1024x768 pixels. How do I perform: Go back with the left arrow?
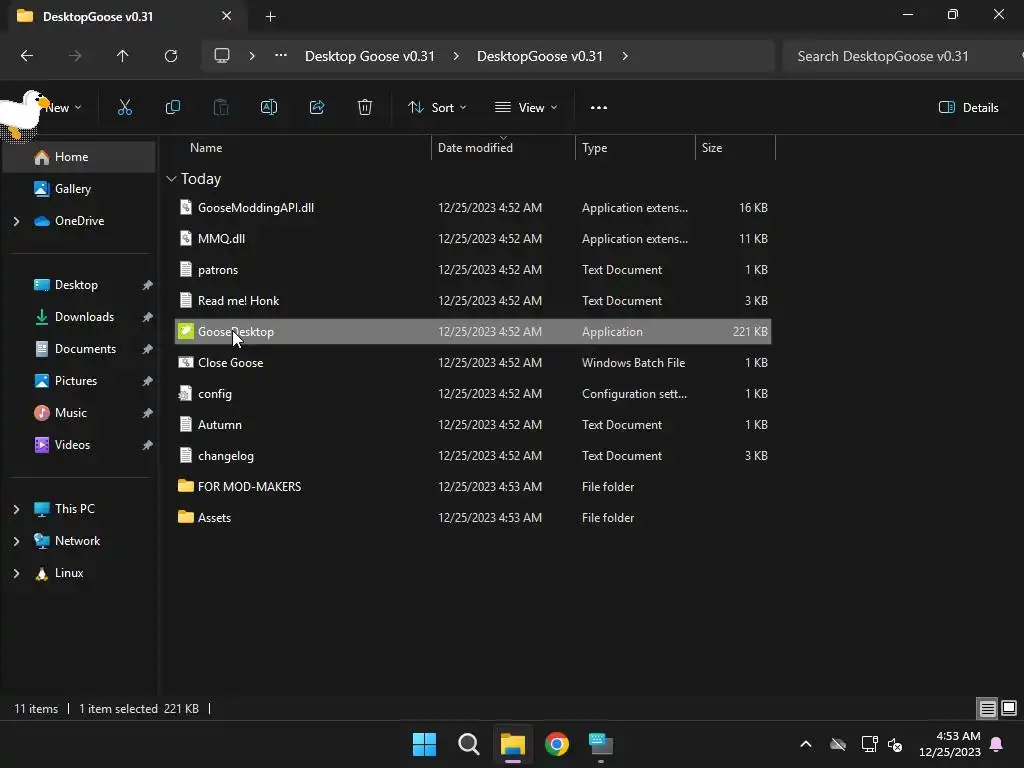(27, 56)
